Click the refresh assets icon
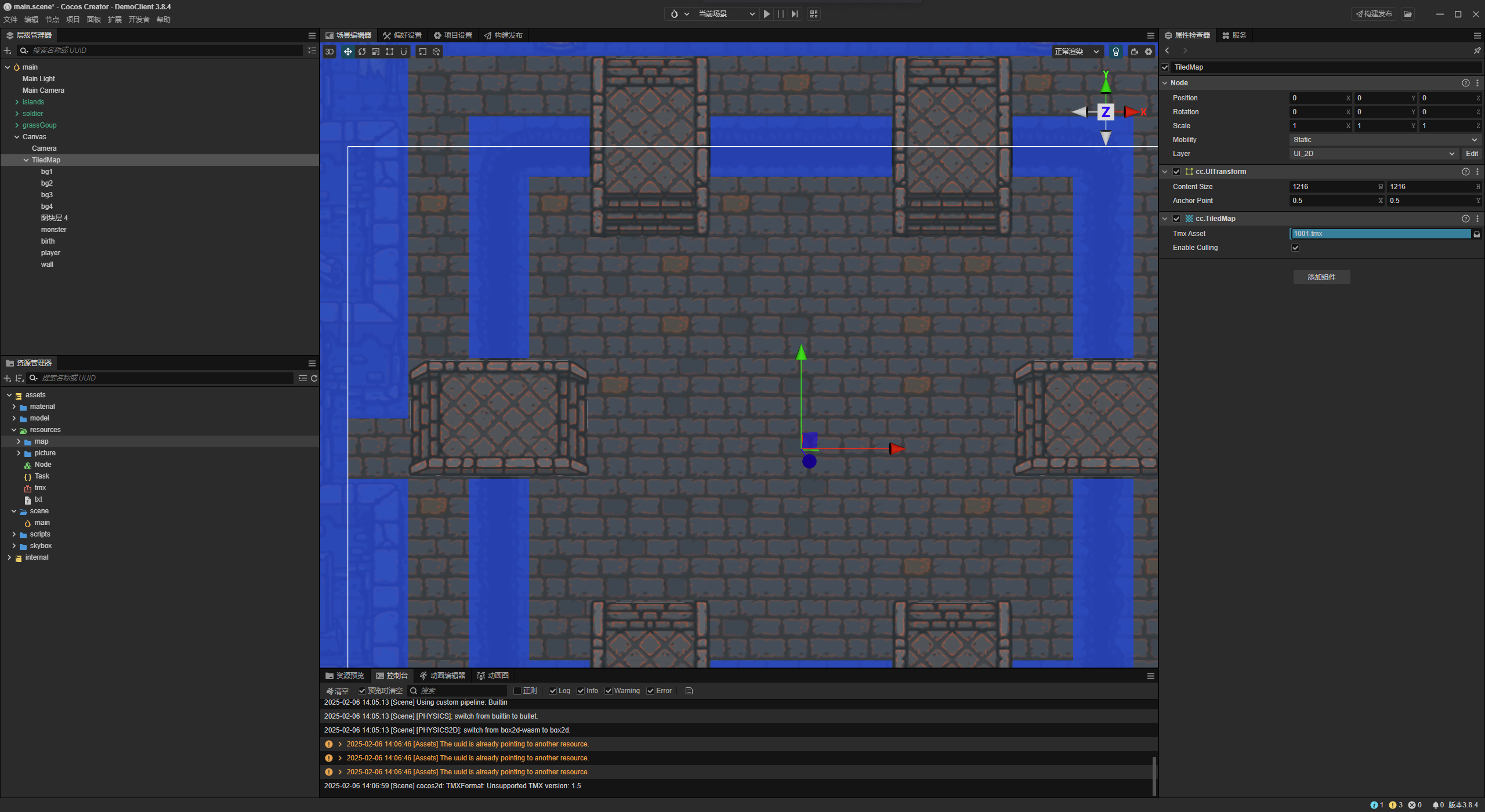 coord(314,378)
